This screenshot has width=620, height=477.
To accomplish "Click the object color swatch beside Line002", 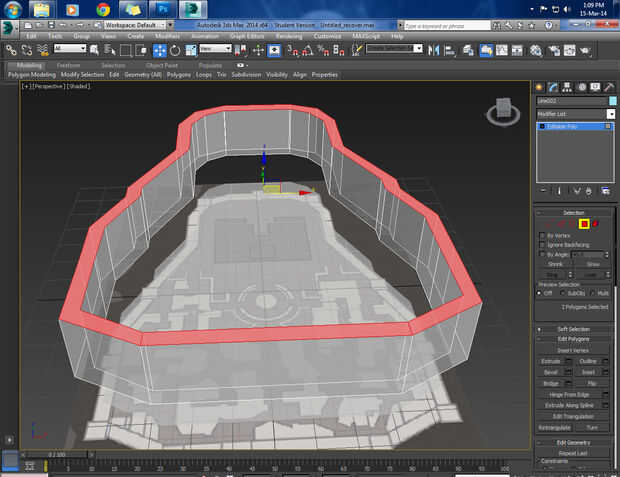I will tap(611, 101).
